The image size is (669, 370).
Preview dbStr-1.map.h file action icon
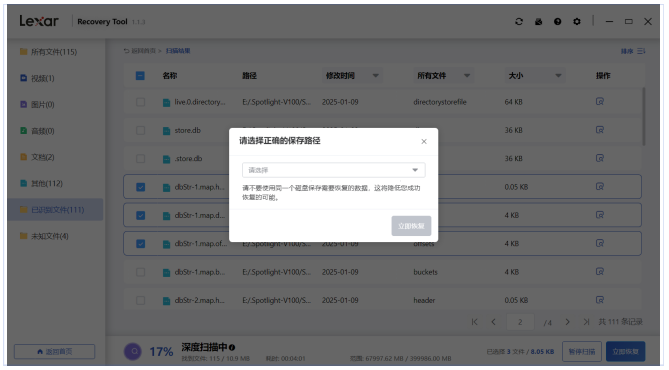coord(600,186)
